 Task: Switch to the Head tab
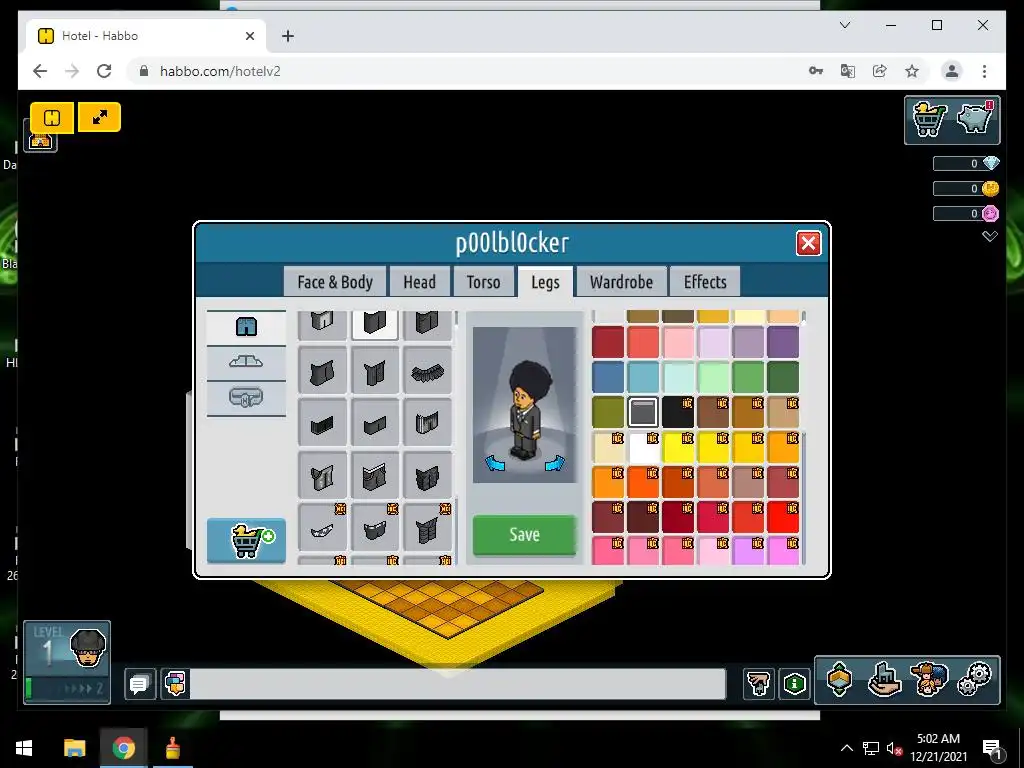(x=419, y=282)
